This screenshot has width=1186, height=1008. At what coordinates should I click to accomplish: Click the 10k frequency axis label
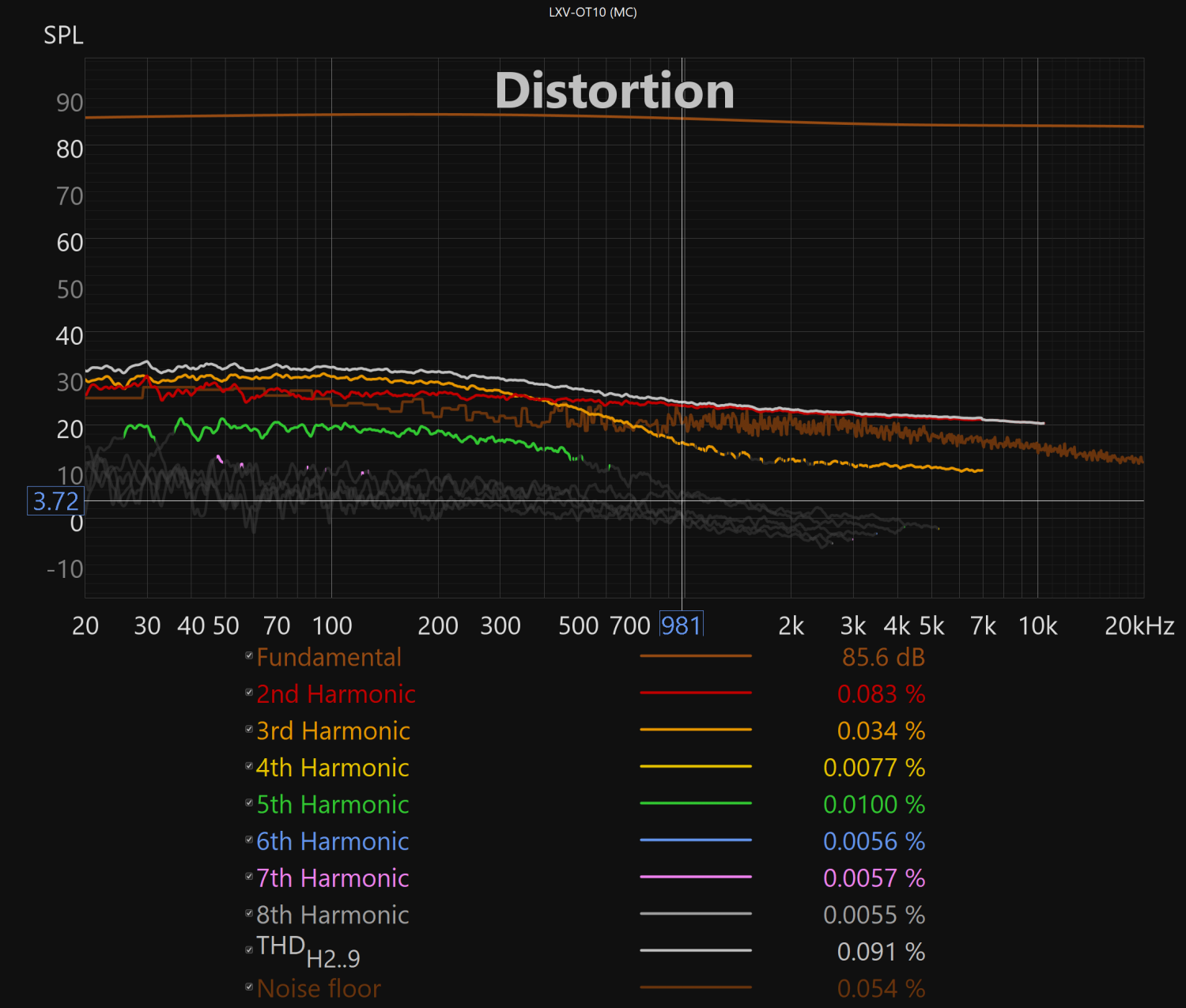click(x=1037, y=626)
